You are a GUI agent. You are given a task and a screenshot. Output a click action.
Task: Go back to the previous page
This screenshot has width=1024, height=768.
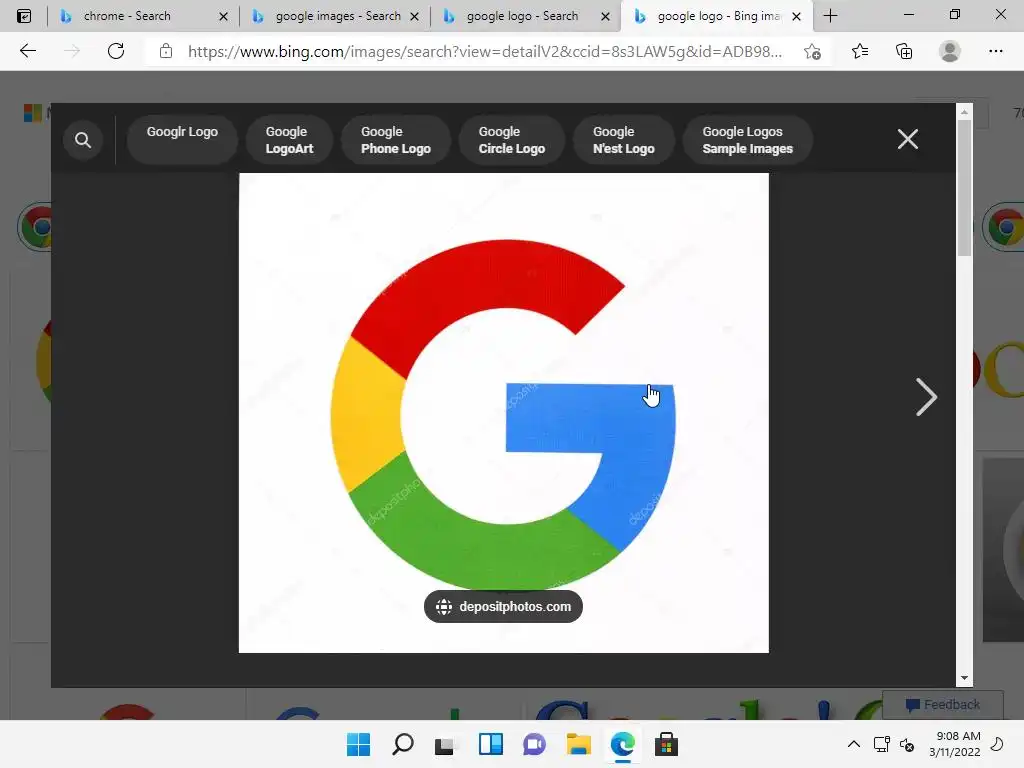[27, 51]
